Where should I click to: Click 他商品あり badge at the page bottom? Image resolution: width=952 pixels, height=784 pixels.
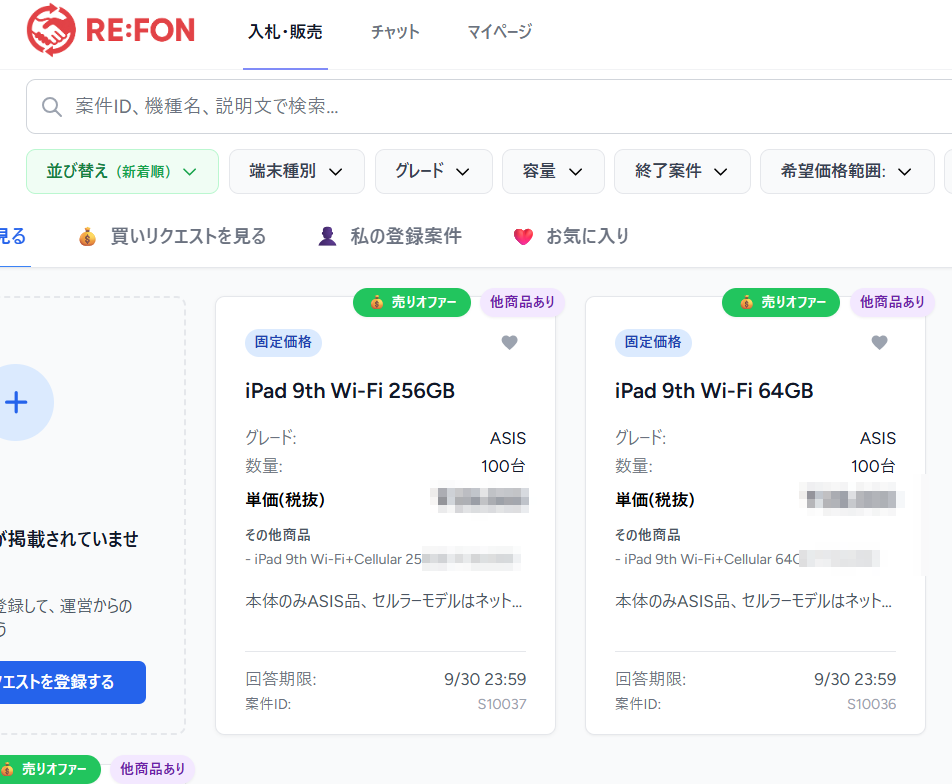152,769
